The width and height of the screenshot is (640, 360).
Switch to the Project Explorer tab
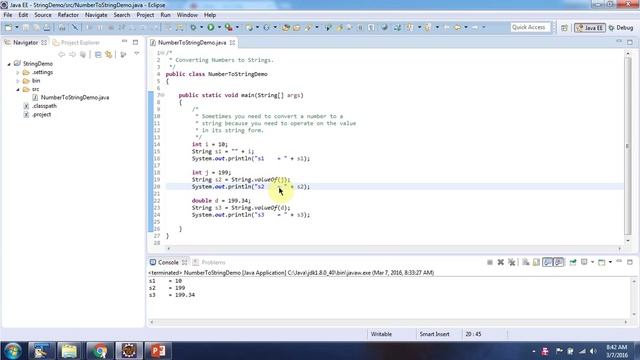[76, 42]
